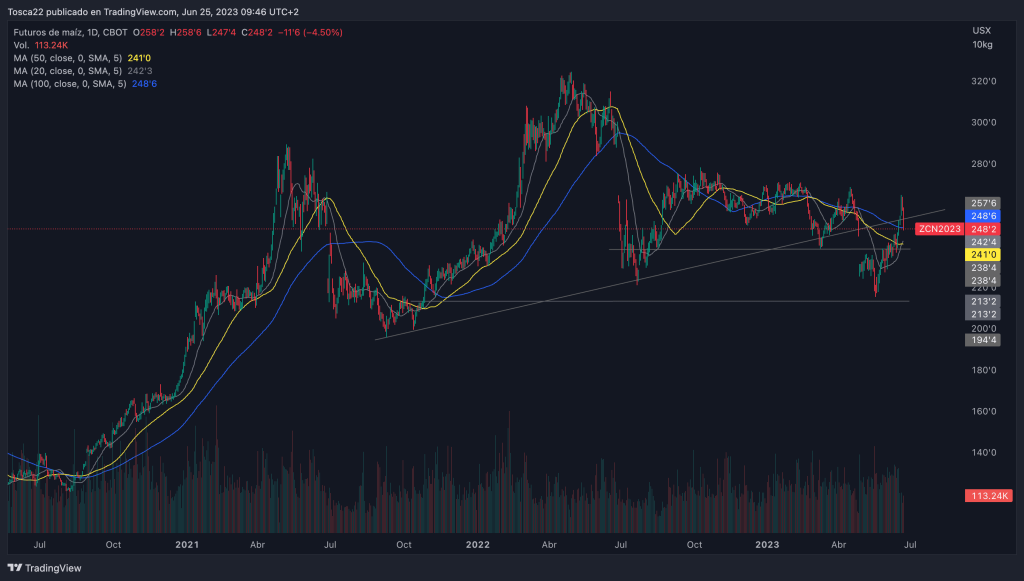Click the 2023 label on time axis
This screenshot has height=581, width=1024.
pyautogui.click(x=767, y=545)
